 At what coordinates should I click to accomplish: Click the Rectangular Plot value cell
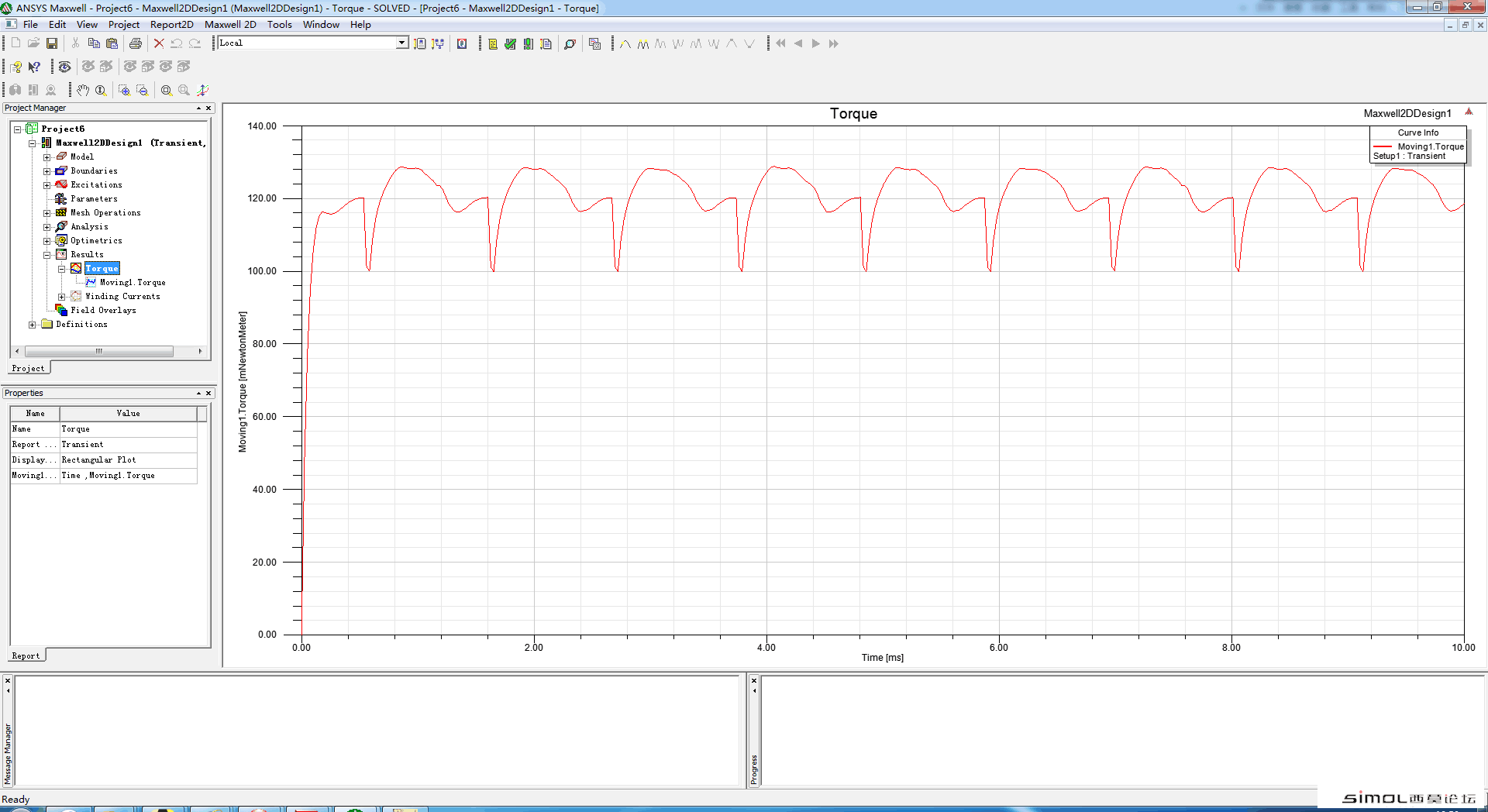129,460
